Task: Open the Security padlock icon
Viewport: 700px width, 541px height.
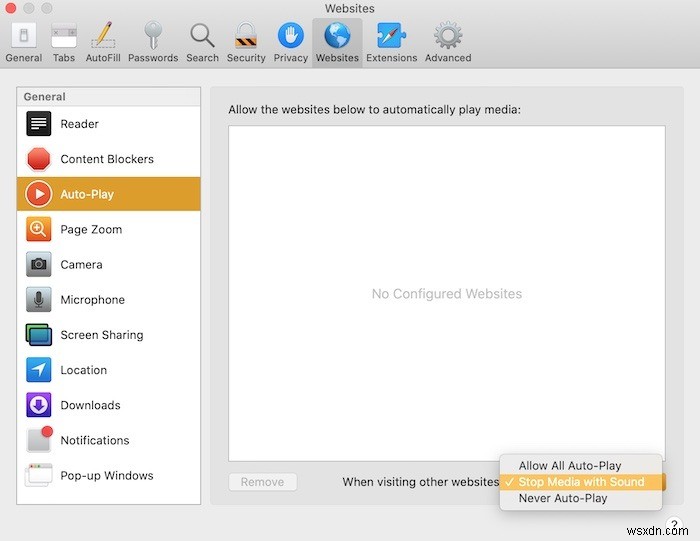Action: 246,35
